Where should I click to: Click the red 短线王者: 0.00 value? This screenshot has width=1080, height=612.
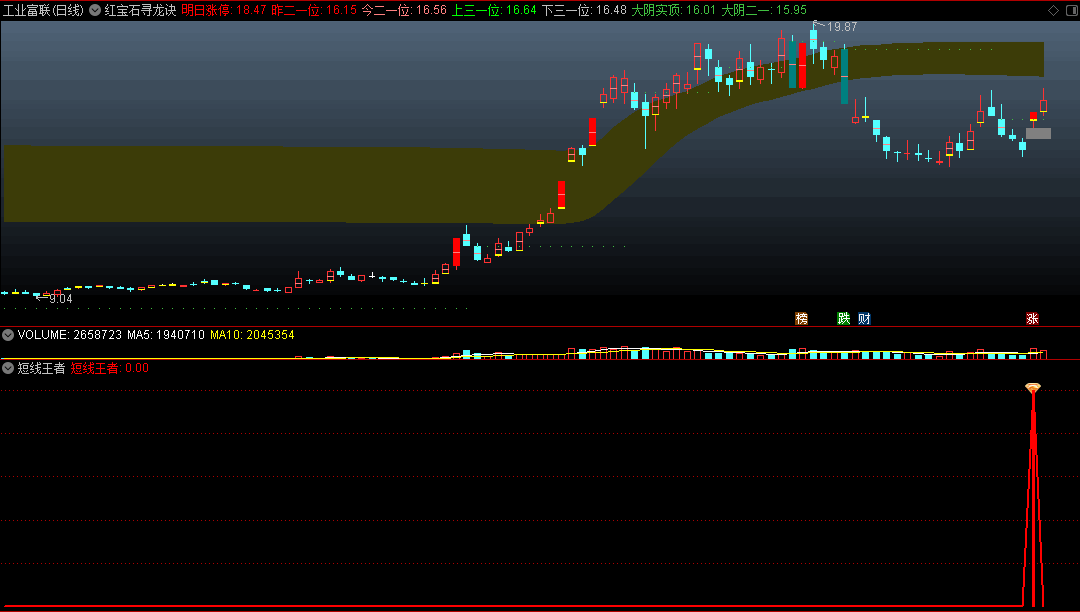click(110, 368)
